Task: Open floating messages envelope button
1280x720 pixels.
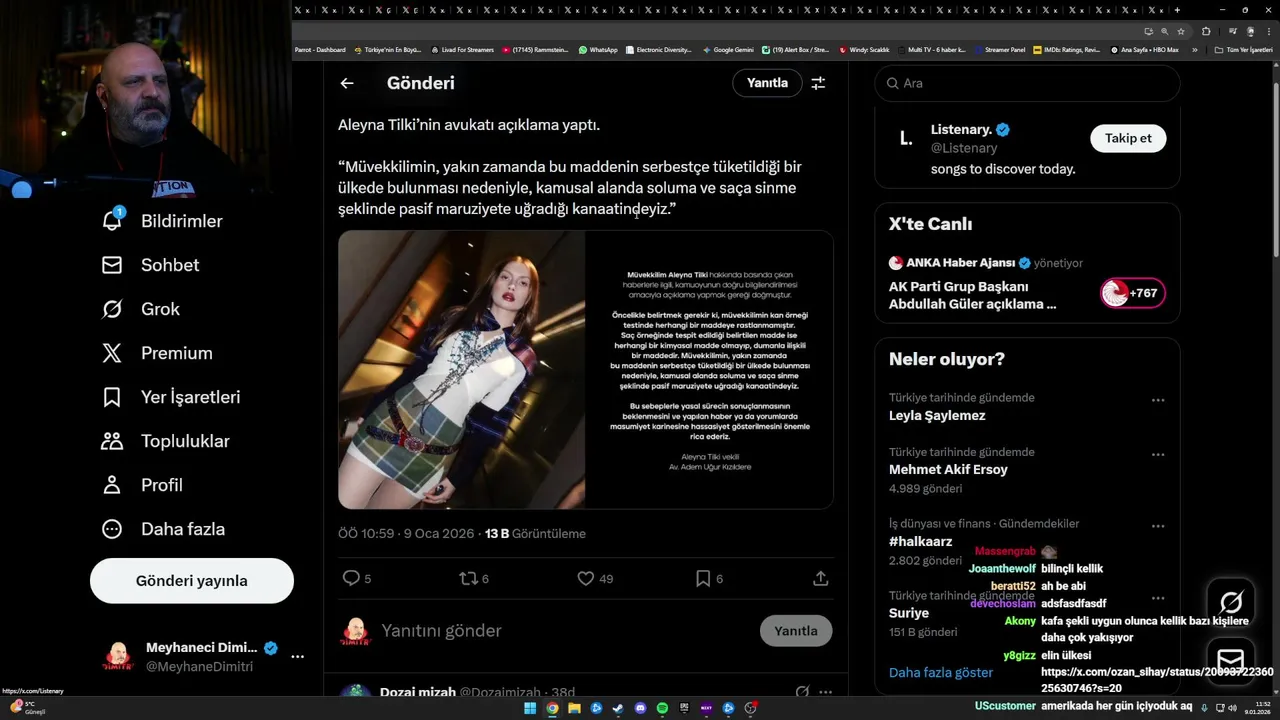Action: tap(1231, 661)
